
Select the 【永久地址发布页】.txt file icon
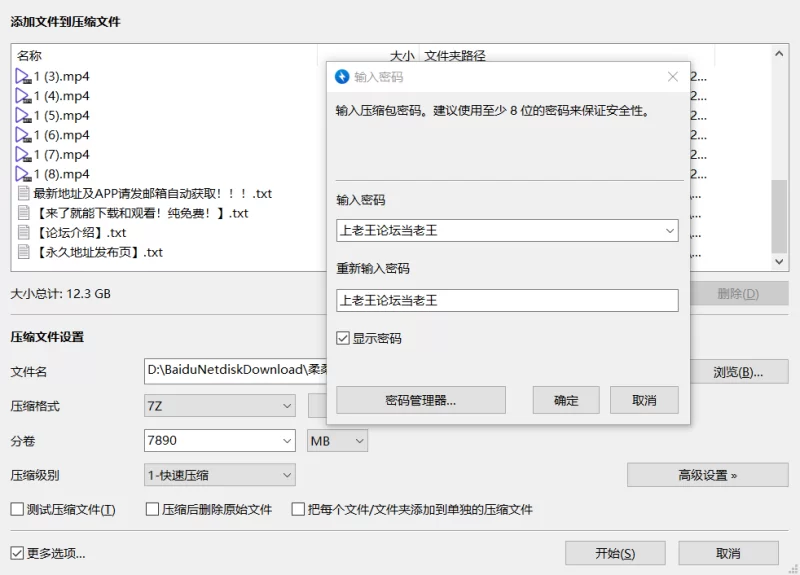tap(23, 252)
